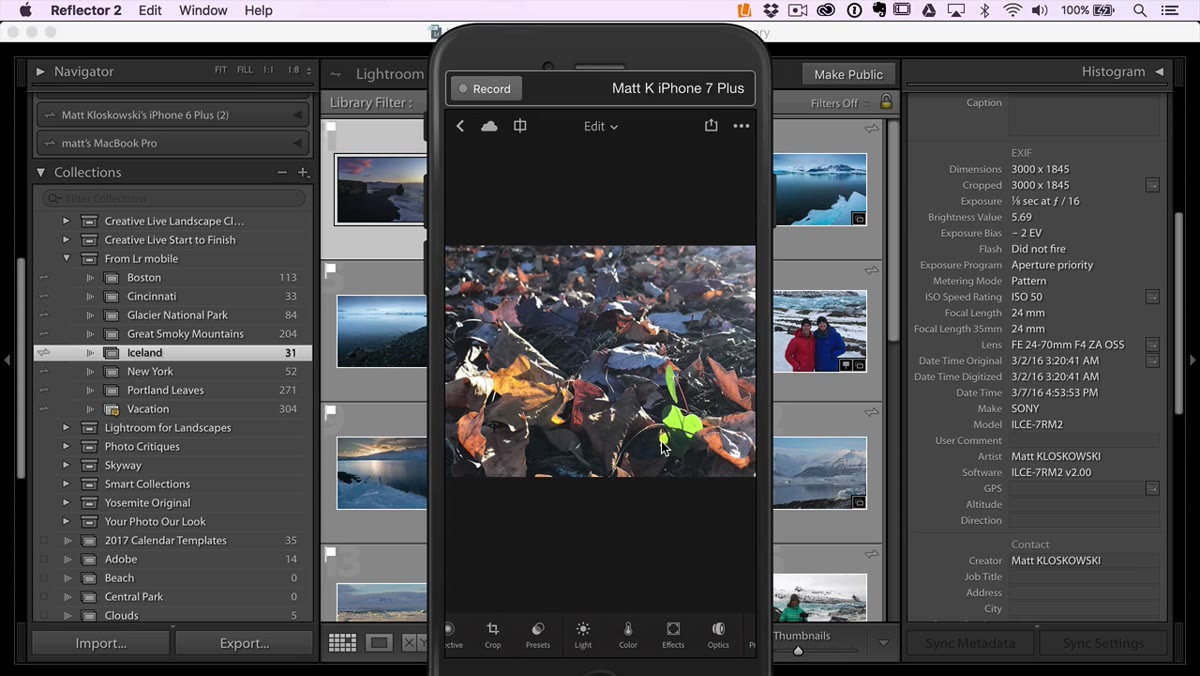
Task: Select the couple in jackets thumbnail
Action: pos(820,332)
